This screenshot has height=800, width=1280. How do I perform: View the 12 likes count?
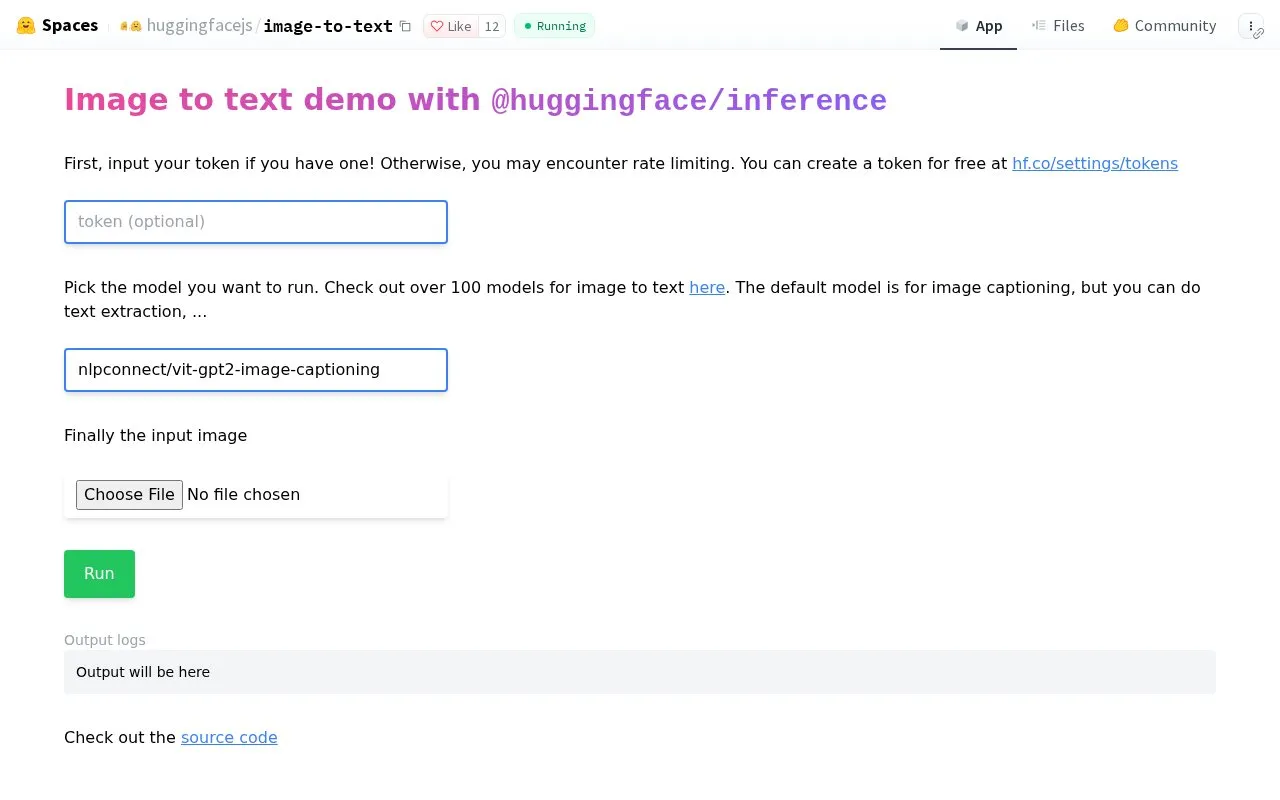point(492,26)
